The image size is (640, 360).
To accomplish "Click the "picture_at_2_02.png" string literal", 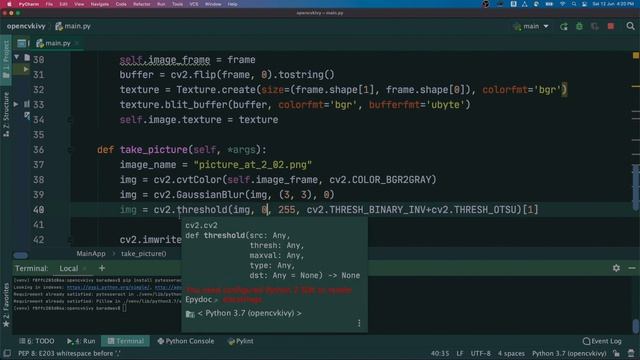I will (253, 165).
